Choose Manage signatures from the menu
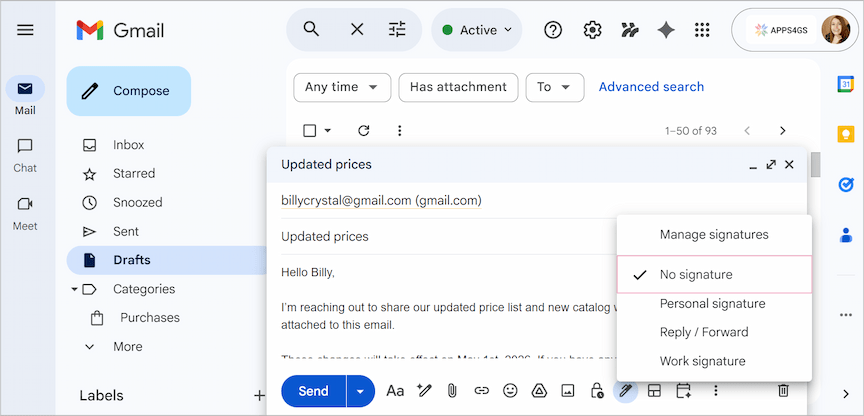The image size is (864, 416). pyautogui.click(x=714, y=235)
